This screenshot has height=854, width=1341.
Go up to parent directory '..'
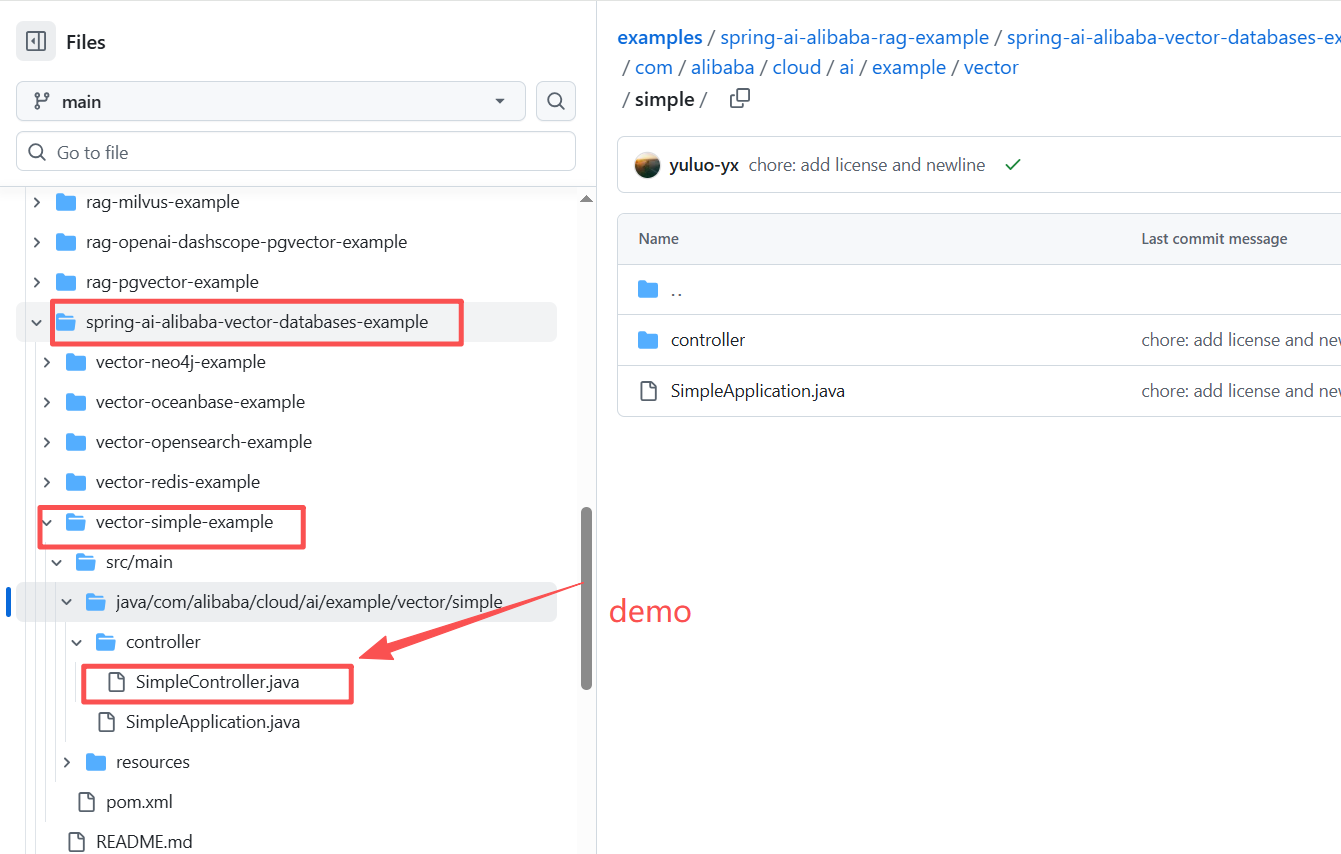[x=677, y=290]
